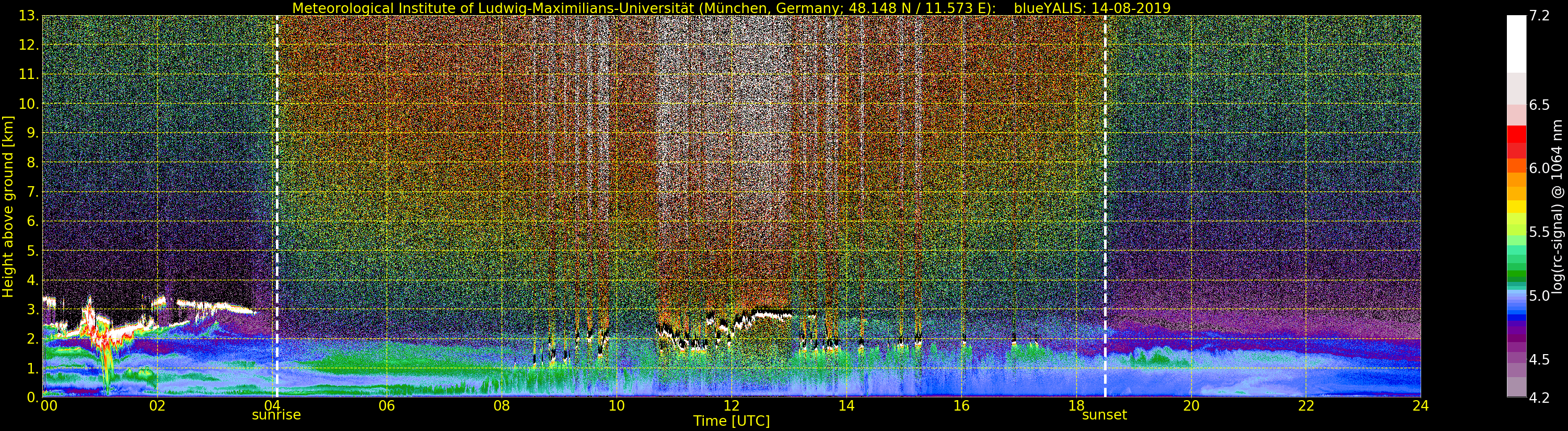This screenshot has width=1568, height=431.
Task: Click the time axis tick label 08
Action: 502,406
